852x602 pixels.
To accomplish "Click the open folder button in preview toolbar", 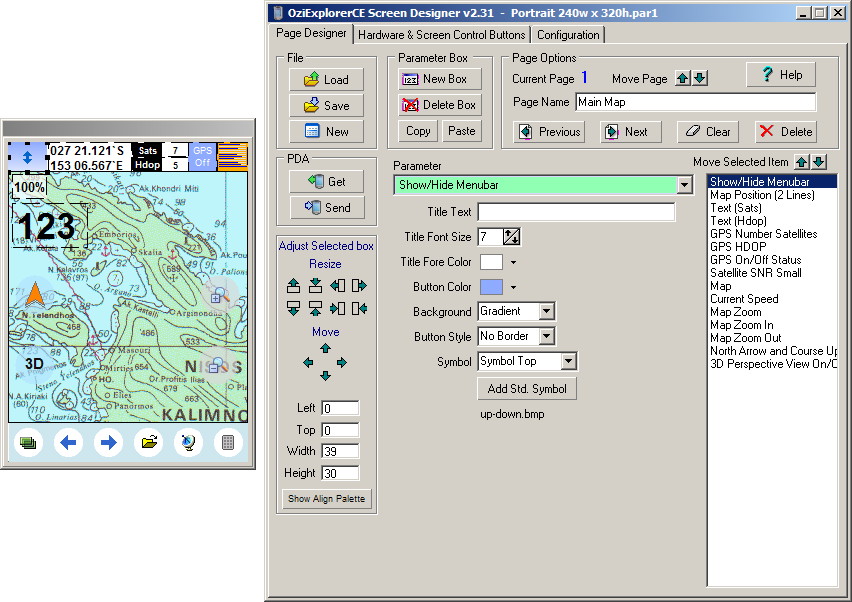I will click(149, 443).
